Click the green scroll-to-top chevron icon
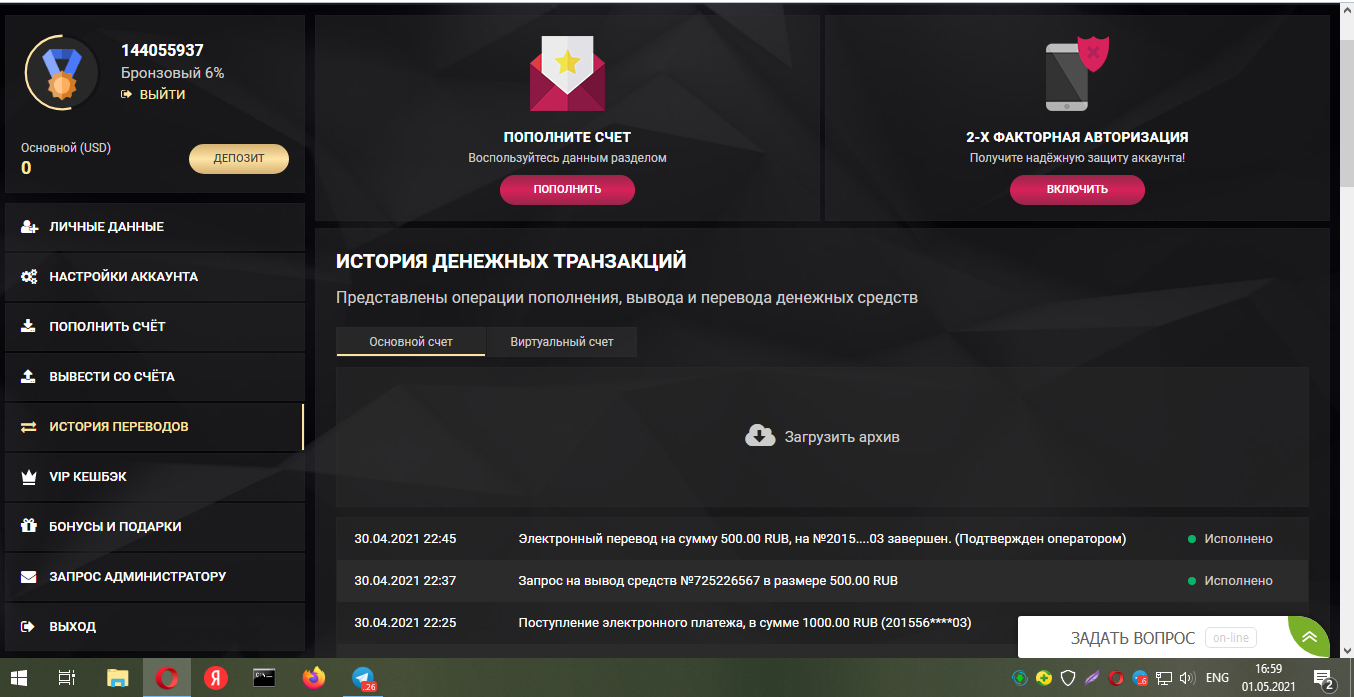 [1309, 636]
